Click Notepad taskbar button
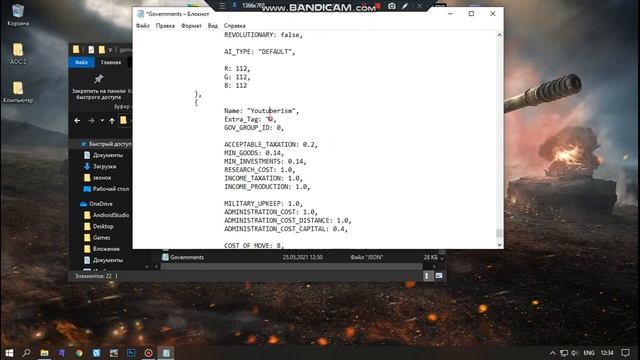Screen dimensions: 640x360 166,353
